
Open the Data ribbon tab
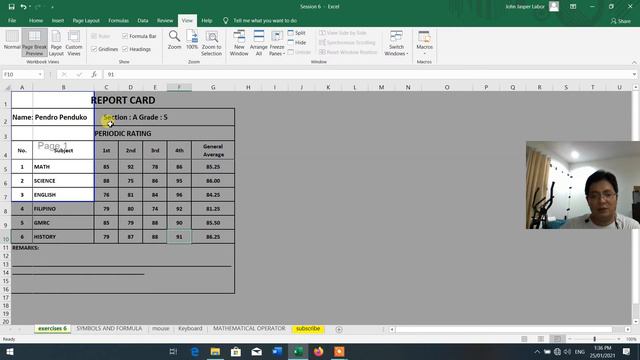[142, 20]
